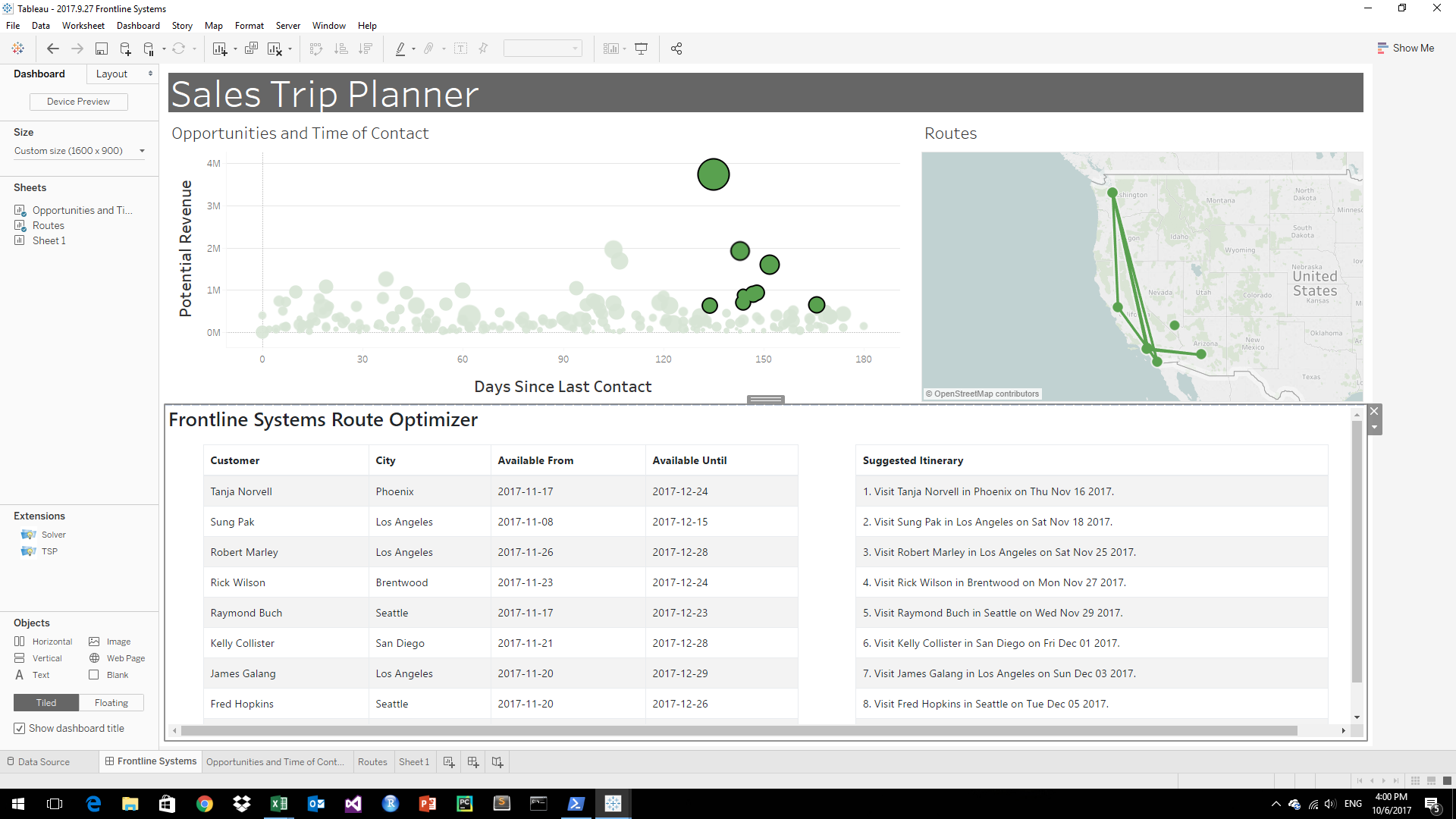Click the Solver extension item

[x=53, y=535]
